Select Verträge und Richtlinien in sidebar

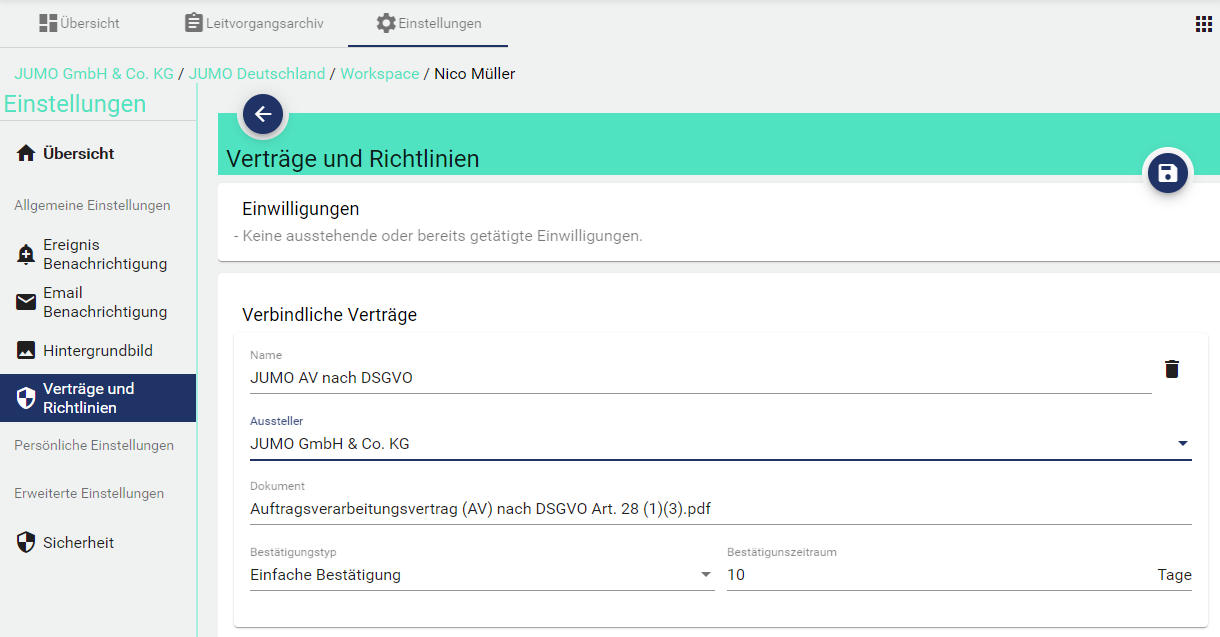click(x=98, y=398)
